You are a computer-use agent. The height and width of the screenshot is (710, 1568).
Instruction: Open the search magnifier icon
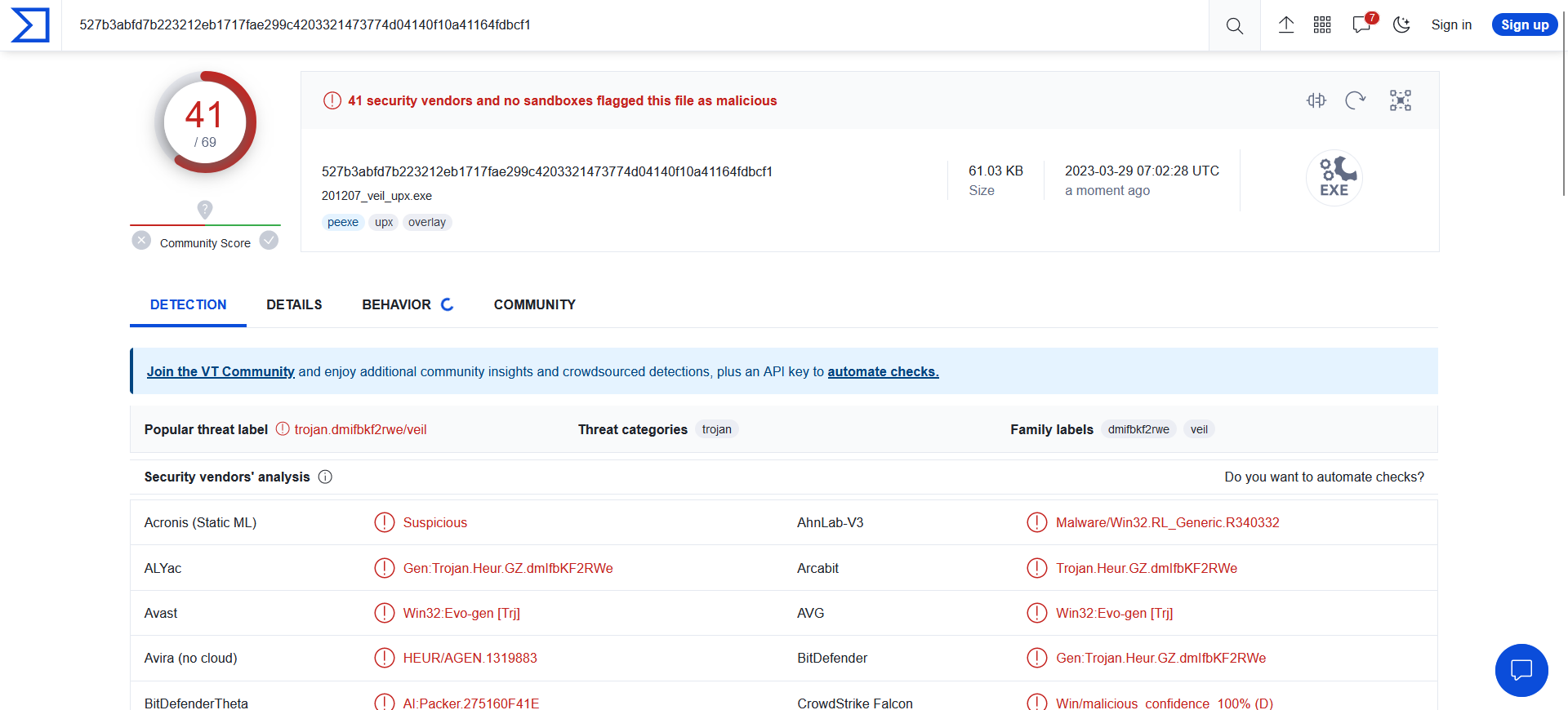click(x=1234, y=25)
